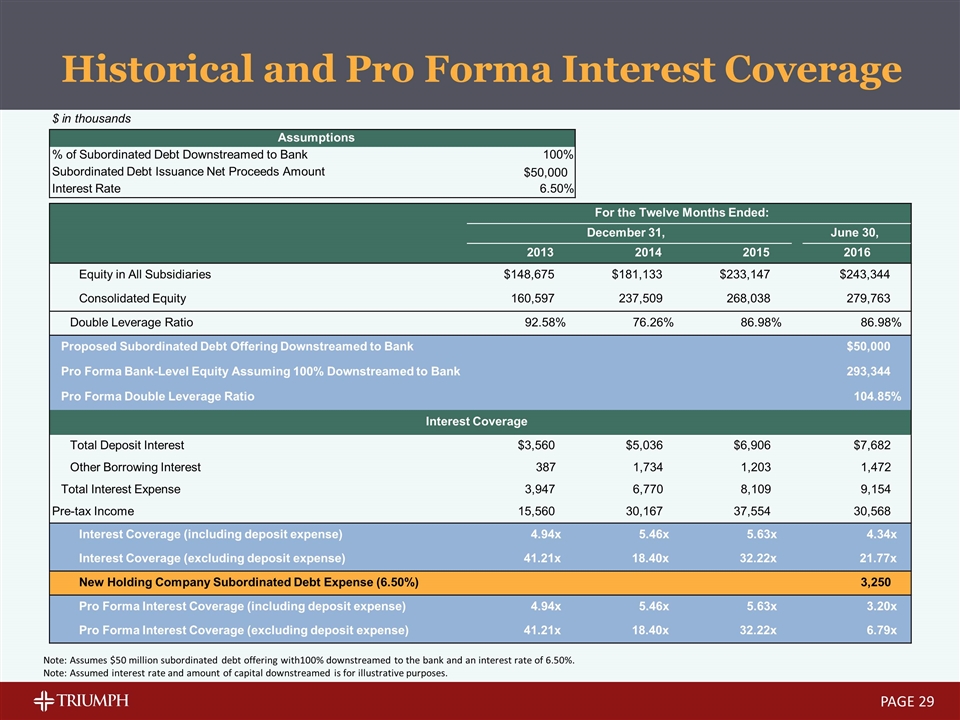The height and width of the screenshot is (720, 960).
Task: Click the For the Twelve Months Ended header
Action: [x=686, y=211]
